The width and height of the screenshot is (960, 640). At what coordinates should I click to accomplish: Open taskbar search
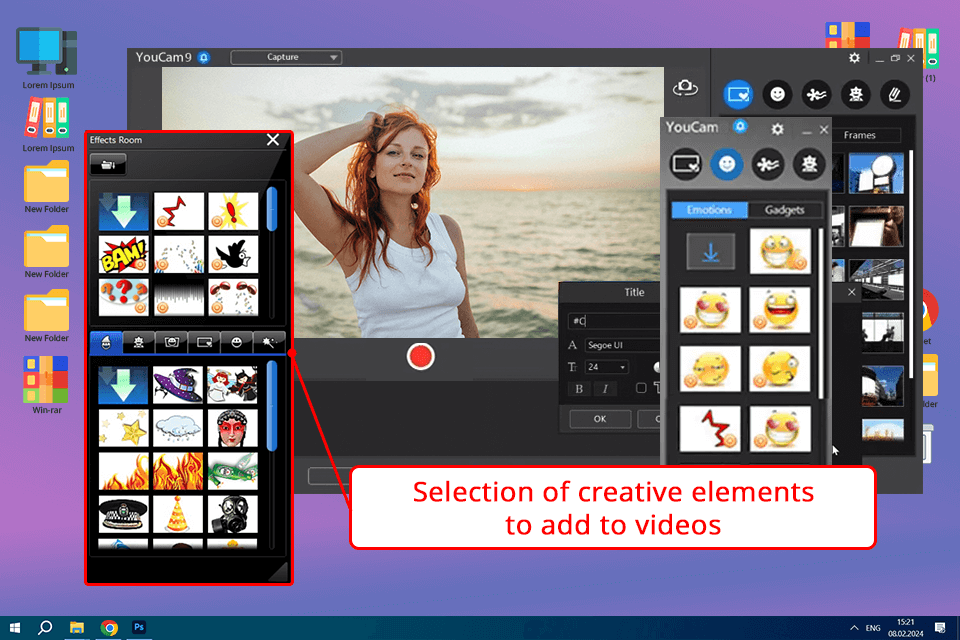click(45, 628)
